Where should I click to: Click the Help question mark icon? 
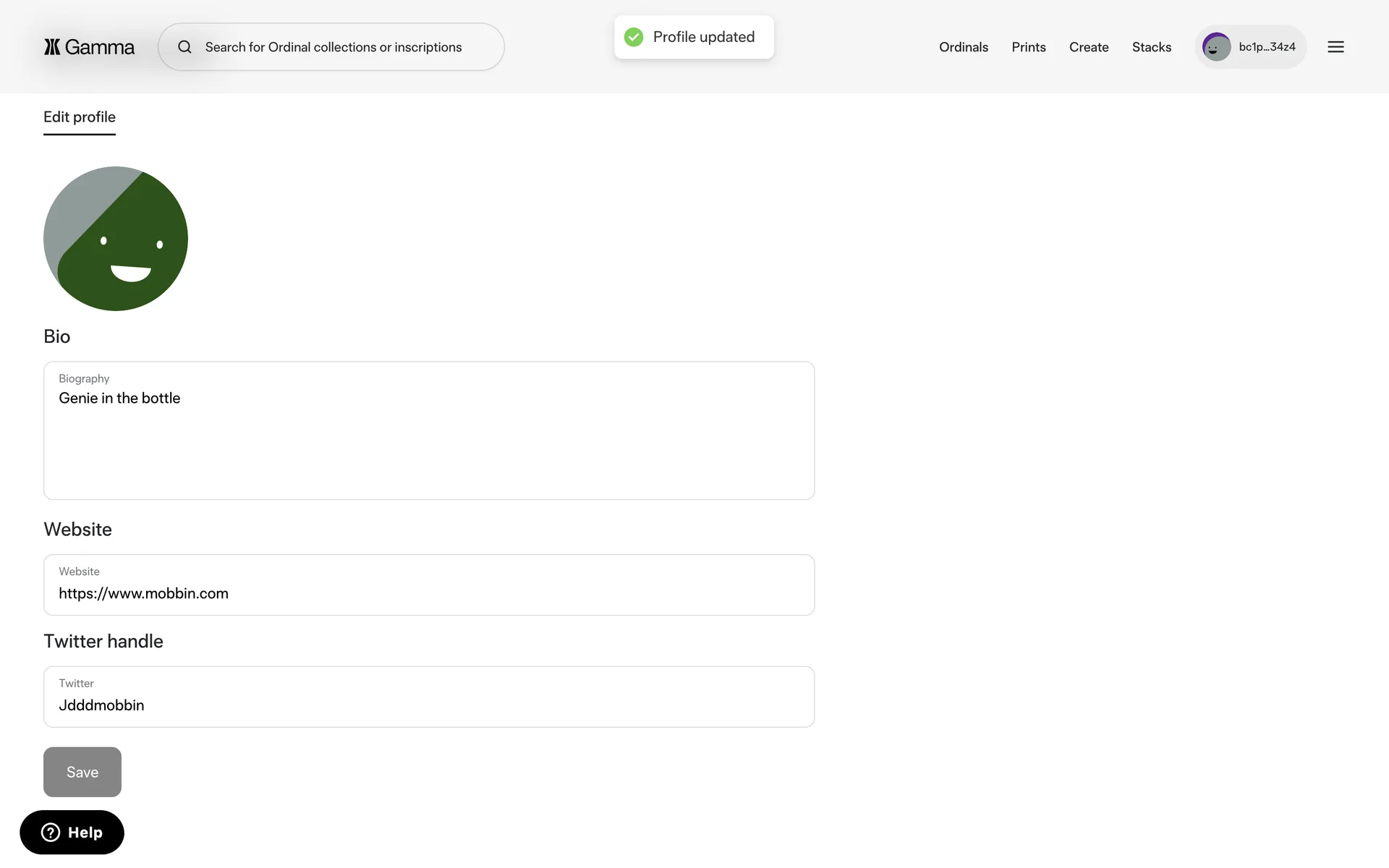51,833
